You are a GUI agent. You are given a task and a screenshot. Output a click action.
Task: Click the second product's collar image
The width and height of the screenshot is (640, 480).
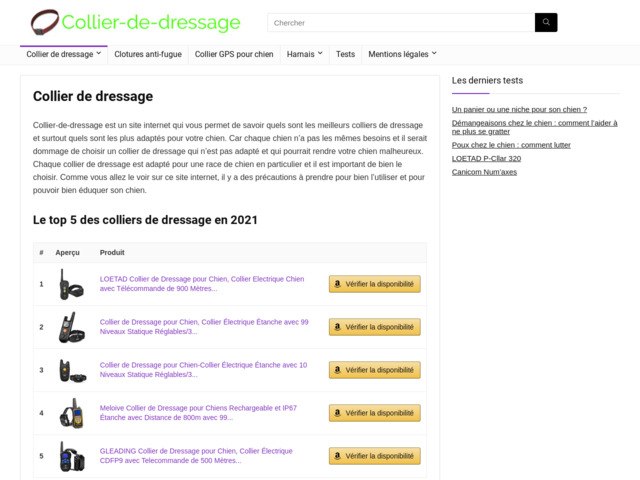click(68, 327)
